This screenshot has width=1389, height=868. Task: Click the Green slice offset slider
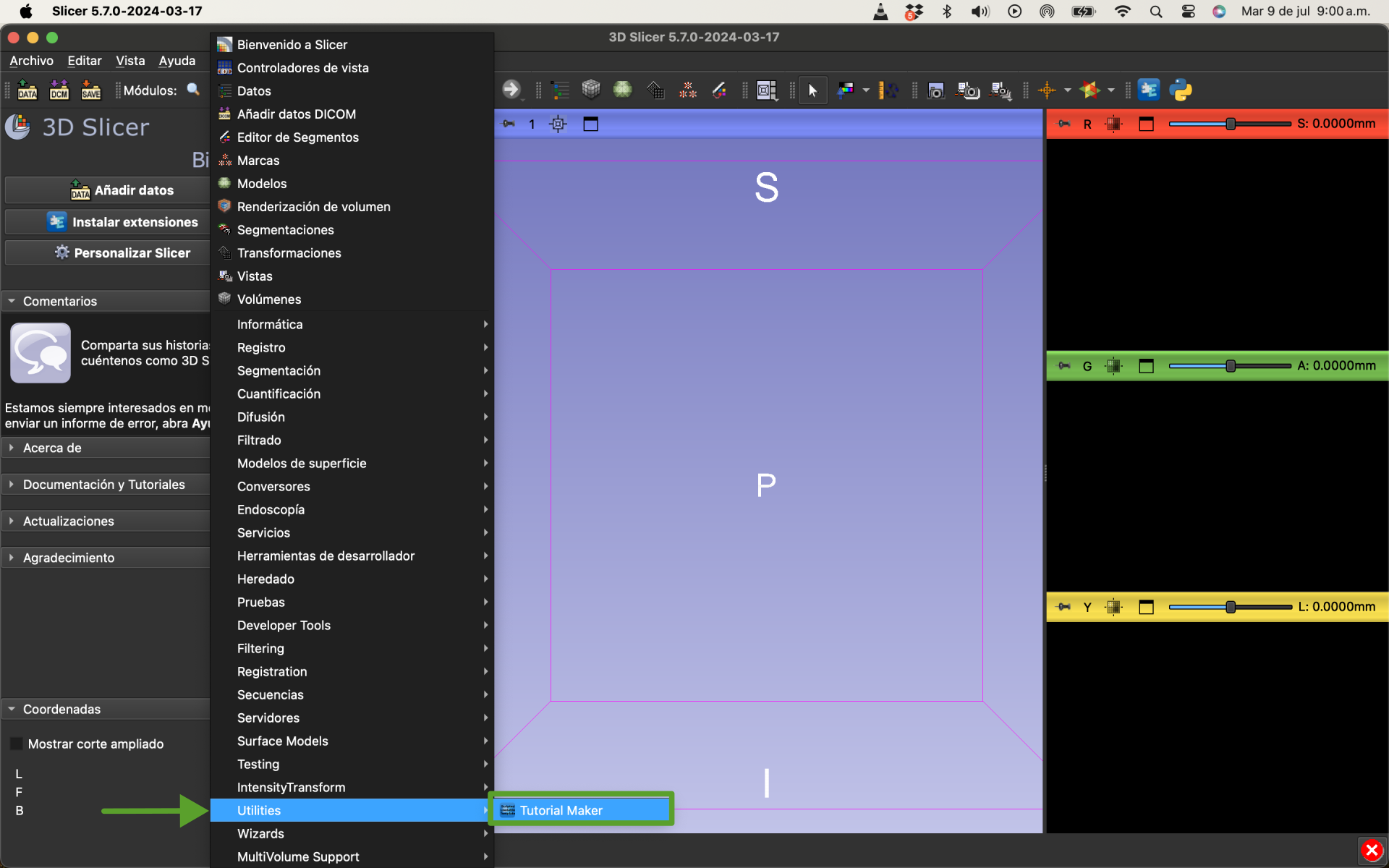click(1230, 366)
